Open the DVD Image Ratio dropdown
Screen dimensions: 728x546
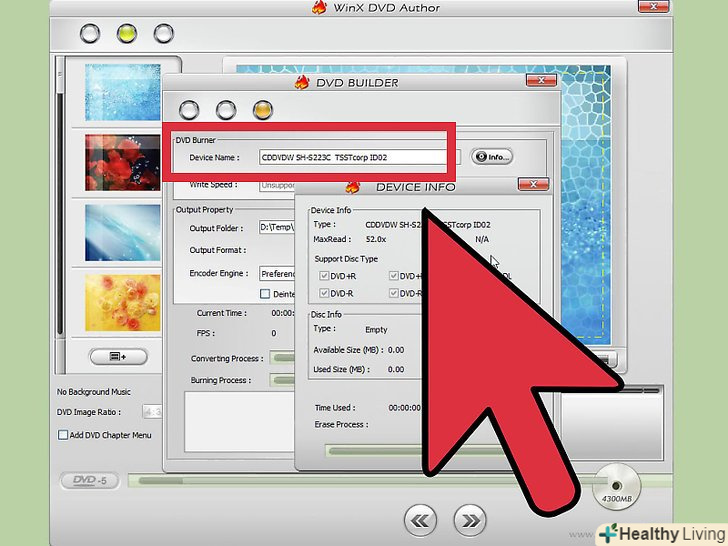[152, 412]
